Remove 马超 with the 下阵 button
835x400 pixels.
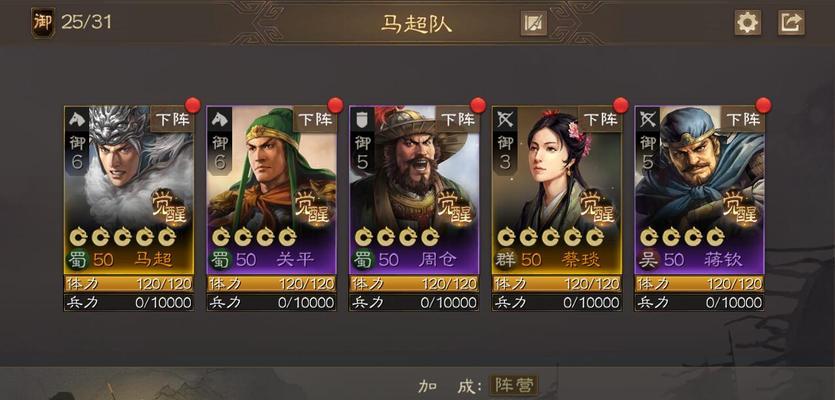[172, 119]
